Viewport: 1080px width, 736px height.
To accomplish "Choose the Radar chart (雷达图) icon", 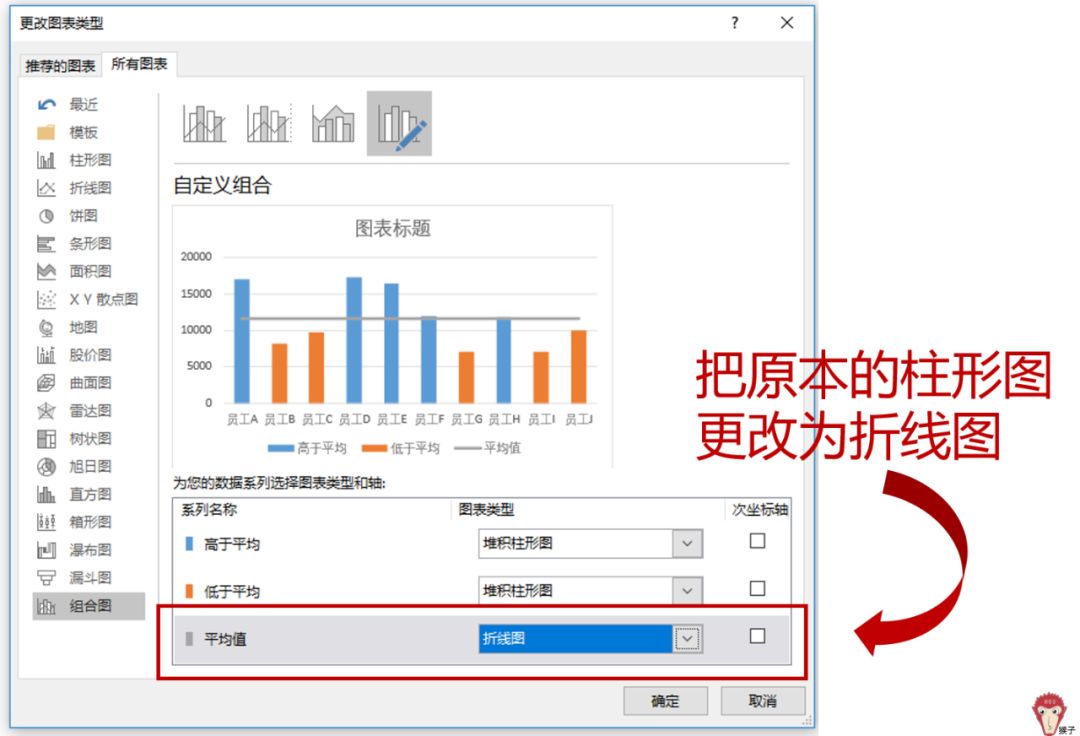I will coord(46,411).
